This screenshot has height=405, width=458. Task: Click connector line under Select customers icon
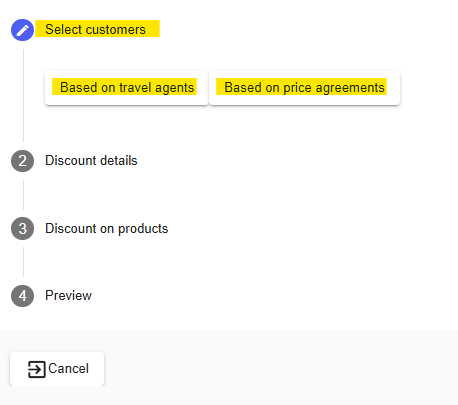[x=23, y=95]
